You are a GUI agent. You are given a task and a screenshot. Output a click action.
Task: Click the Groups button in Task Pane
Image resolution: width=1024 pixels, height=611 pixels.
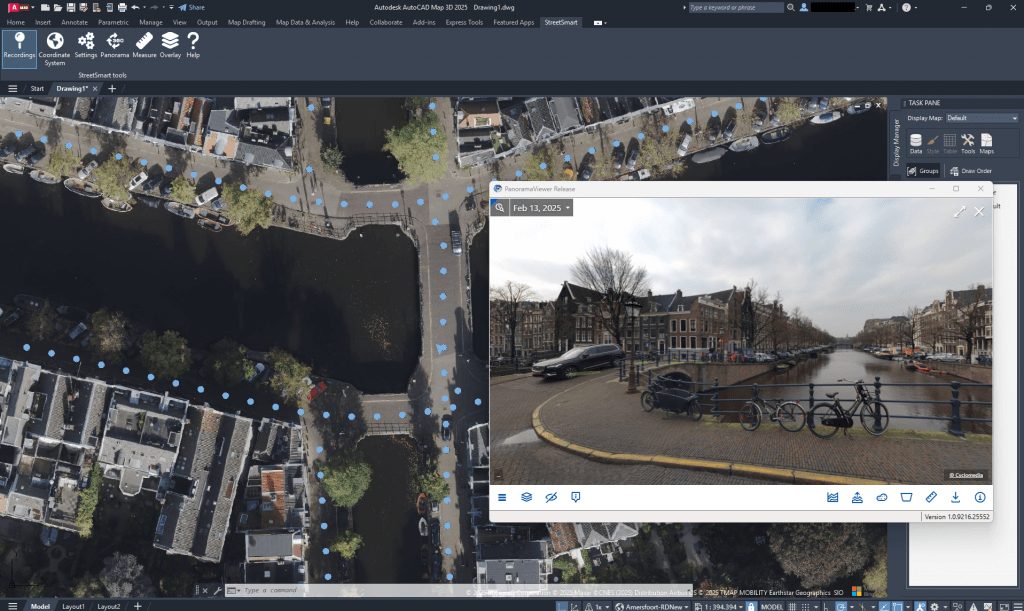tap(923, 171)
